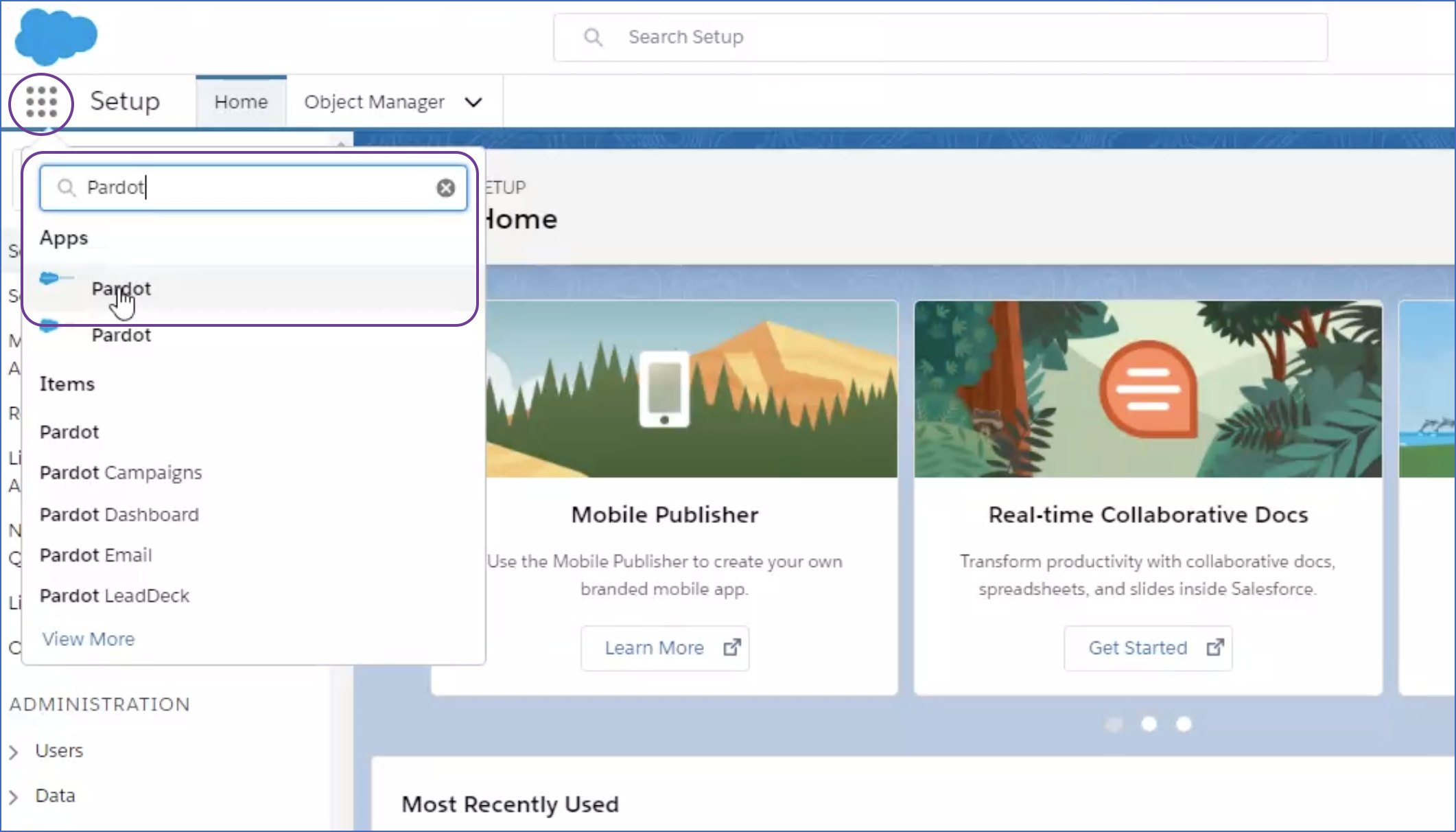
Task: Select the first carousel indicator dot
Action: [x=1114, y=724]
